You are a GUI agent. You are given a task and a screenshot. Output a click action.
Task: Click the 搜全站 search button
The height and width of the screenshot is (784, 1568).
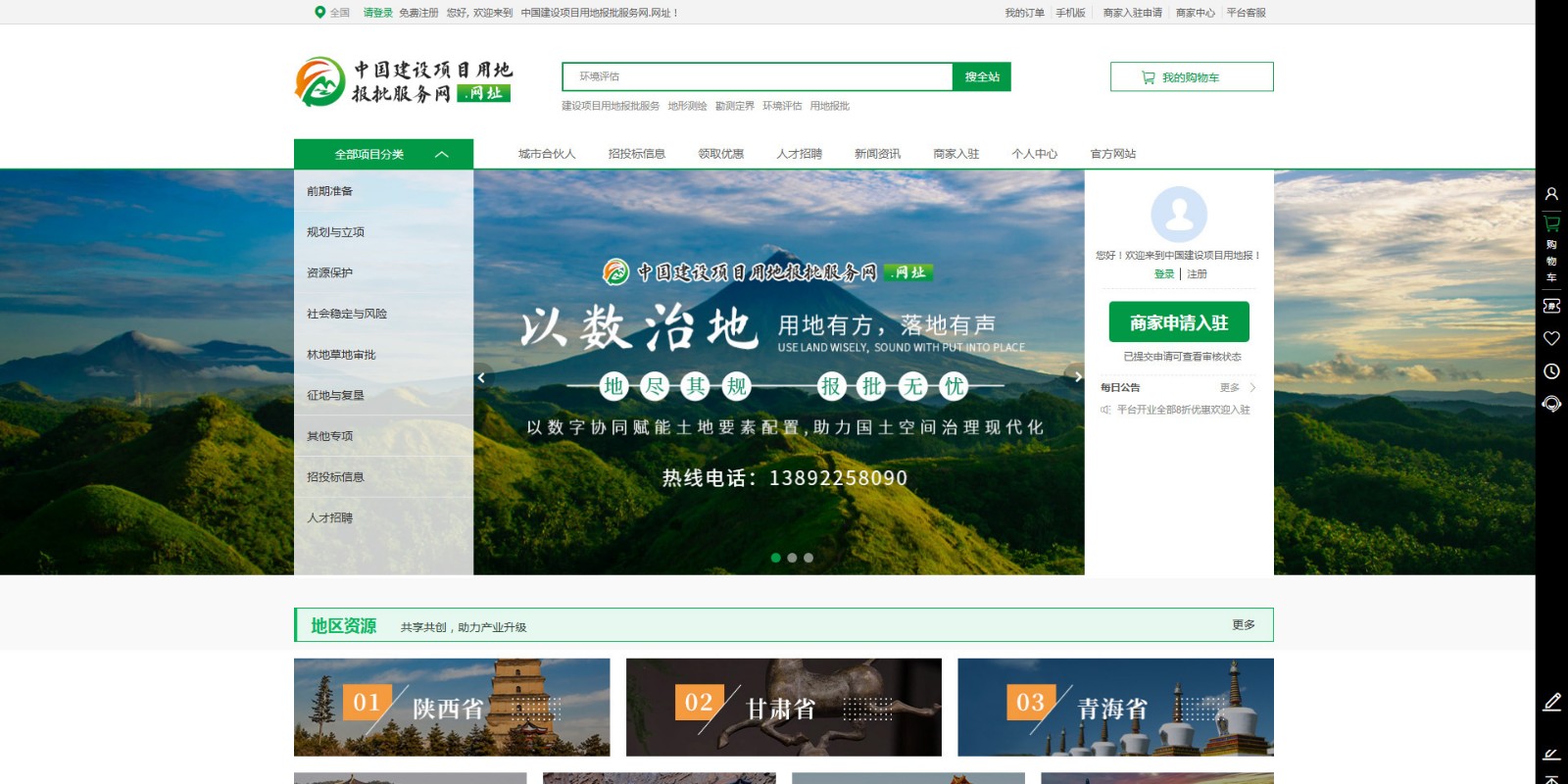click(x=982, y=76)
